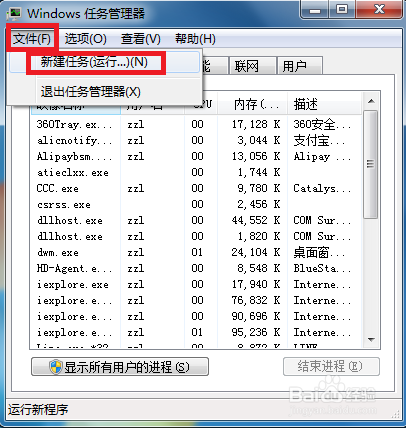
Task: Click the BlueSta... description cell
Action: [x=322, y=268]
